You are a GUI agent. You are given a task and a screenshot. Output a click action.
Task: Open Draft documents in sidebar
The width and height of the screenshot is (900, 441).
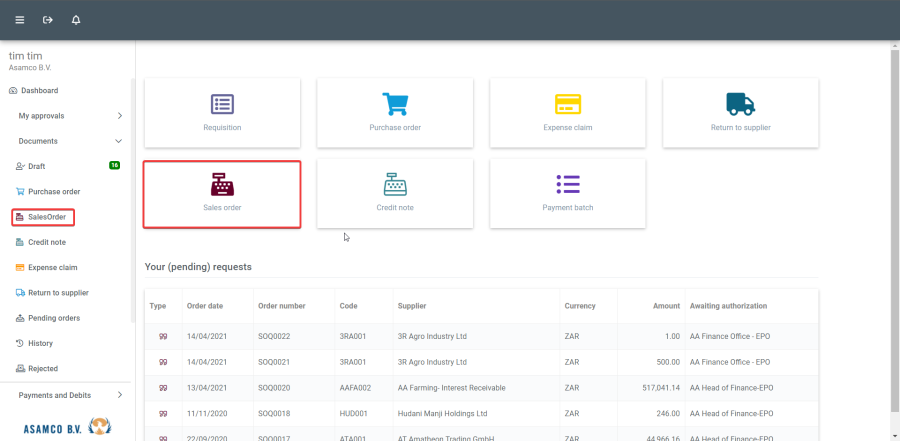36,166
